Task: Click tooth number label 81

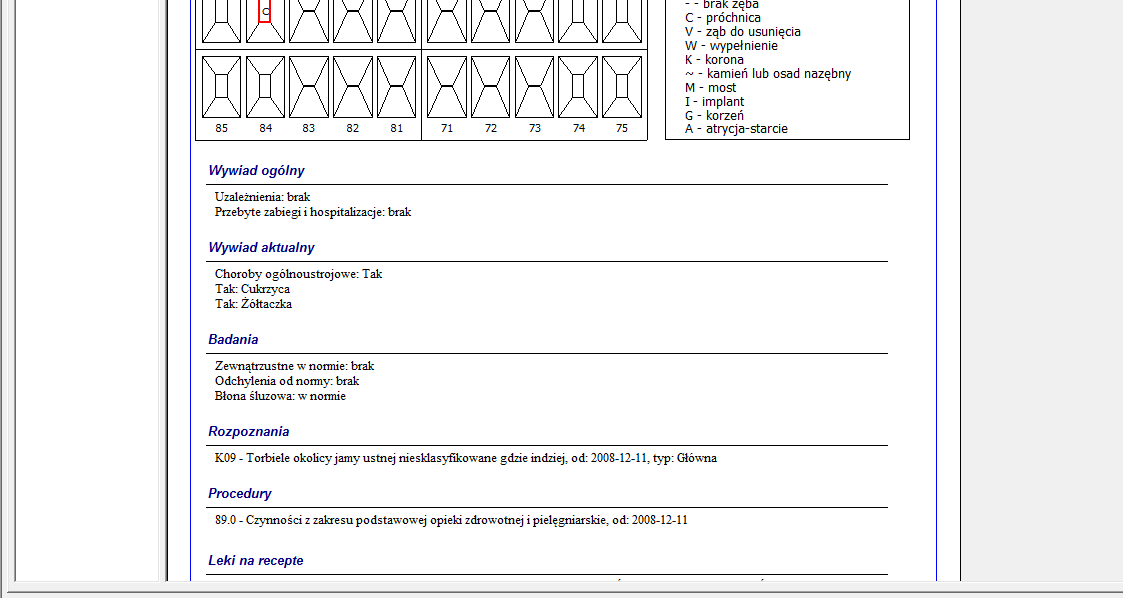Action: [396, 128]
